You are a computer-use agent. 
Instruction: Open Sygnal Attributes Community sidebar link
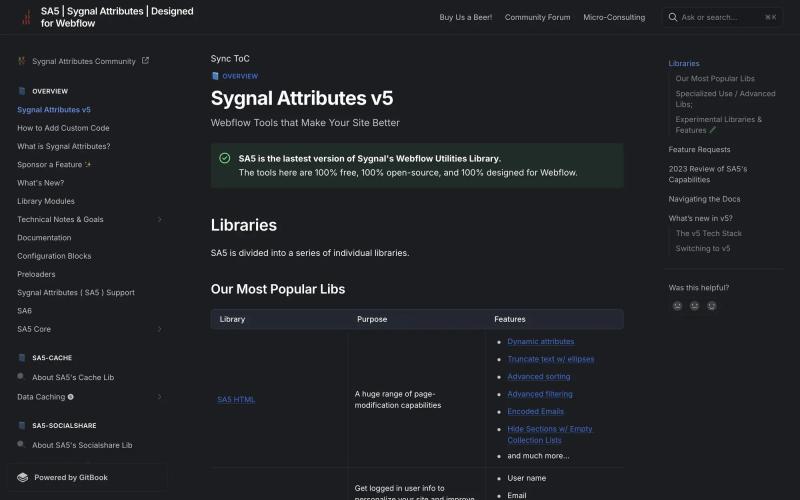click(84, 61)
